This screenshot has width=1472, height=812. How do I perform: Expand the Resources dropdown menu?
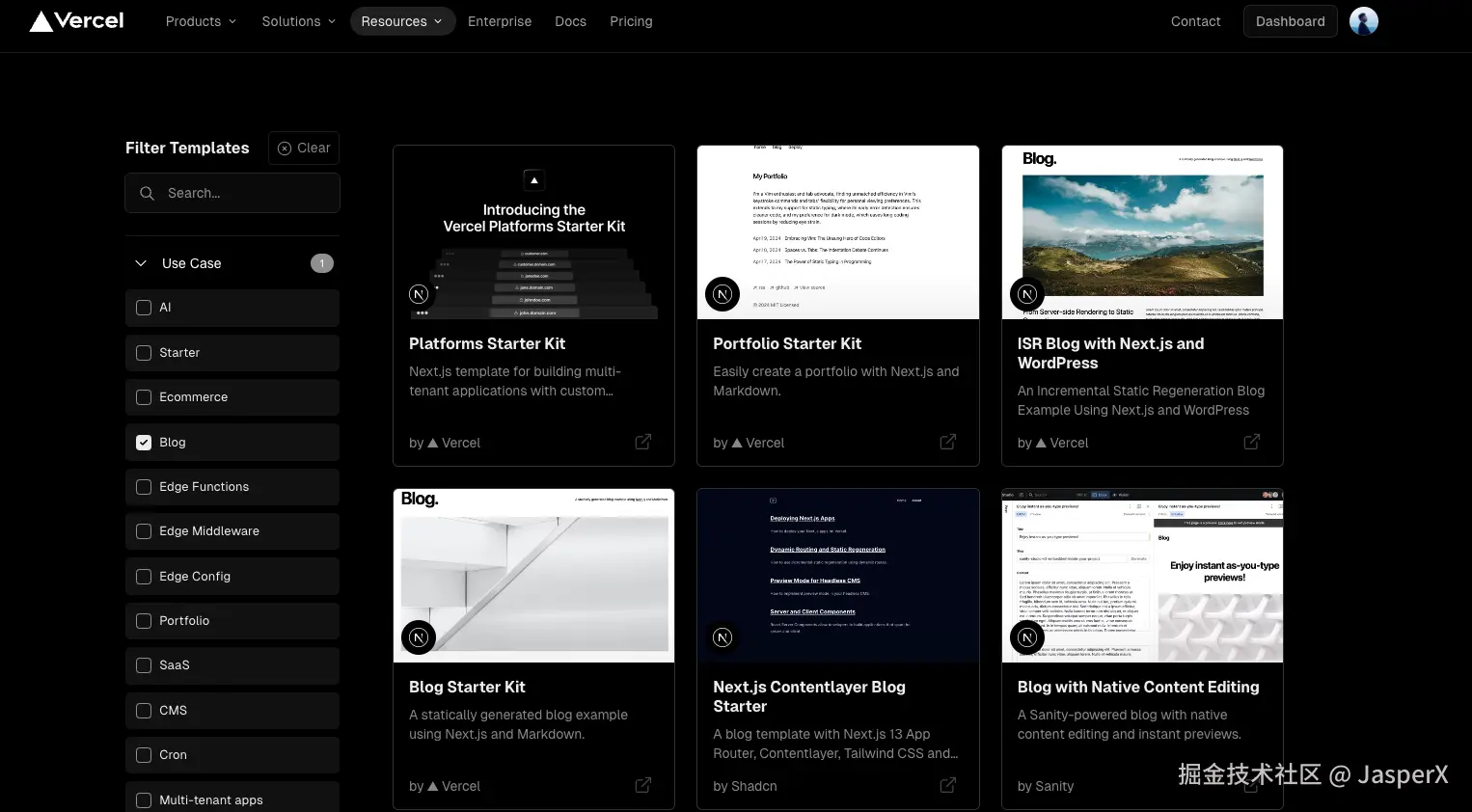click(402, 21)
